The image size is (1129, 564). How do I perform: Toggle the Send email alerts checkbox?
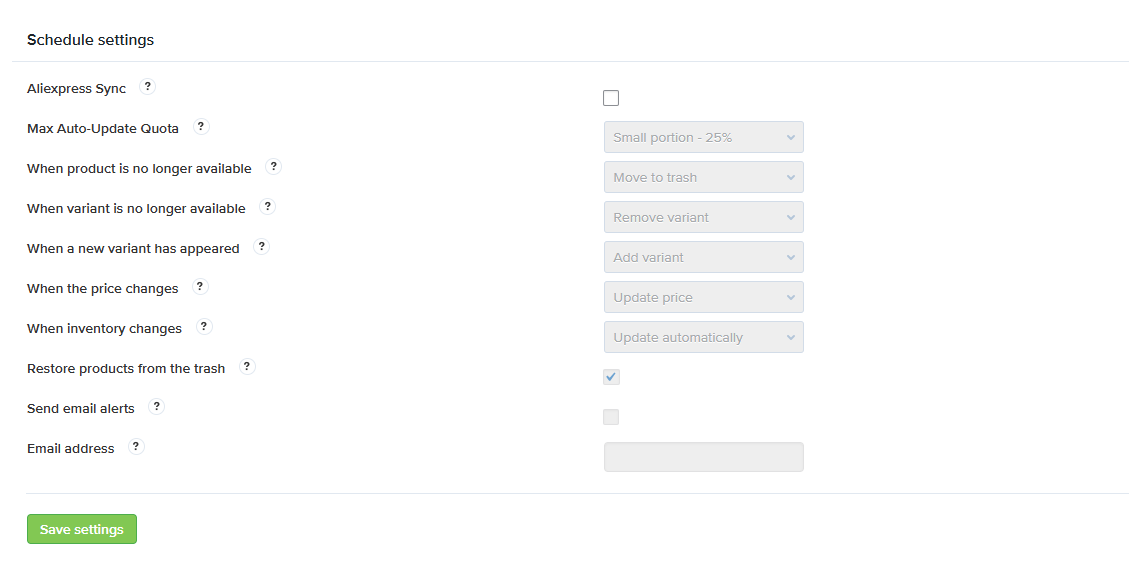click(611, 417)
